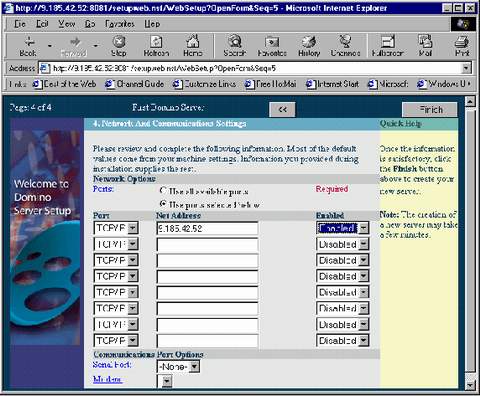Open the Favorites toolbar icon
The image size is (480, 396).
(x=272, y=42)
